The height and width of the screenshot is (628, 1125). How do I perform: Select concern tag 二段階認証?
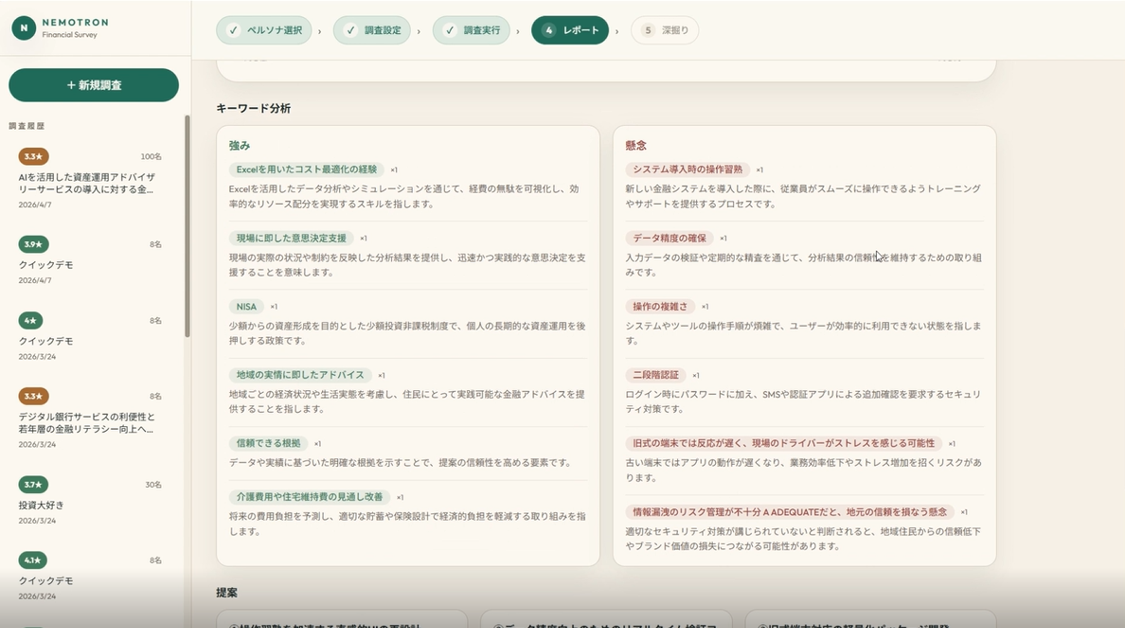[655, 375]
